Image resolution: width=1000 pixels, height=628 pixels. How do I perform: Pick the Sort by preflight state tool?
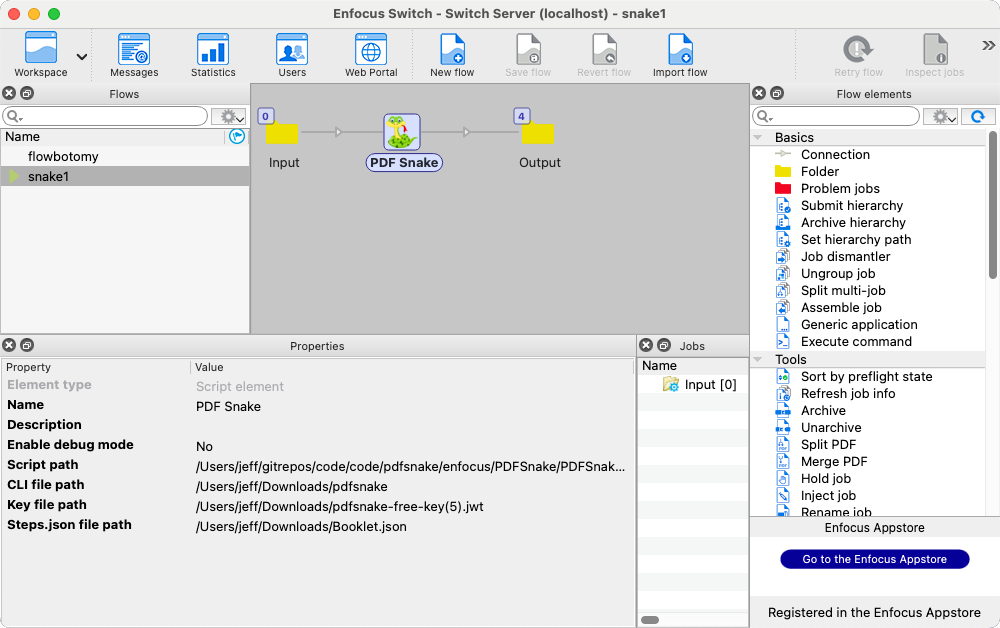pos(866,376)
